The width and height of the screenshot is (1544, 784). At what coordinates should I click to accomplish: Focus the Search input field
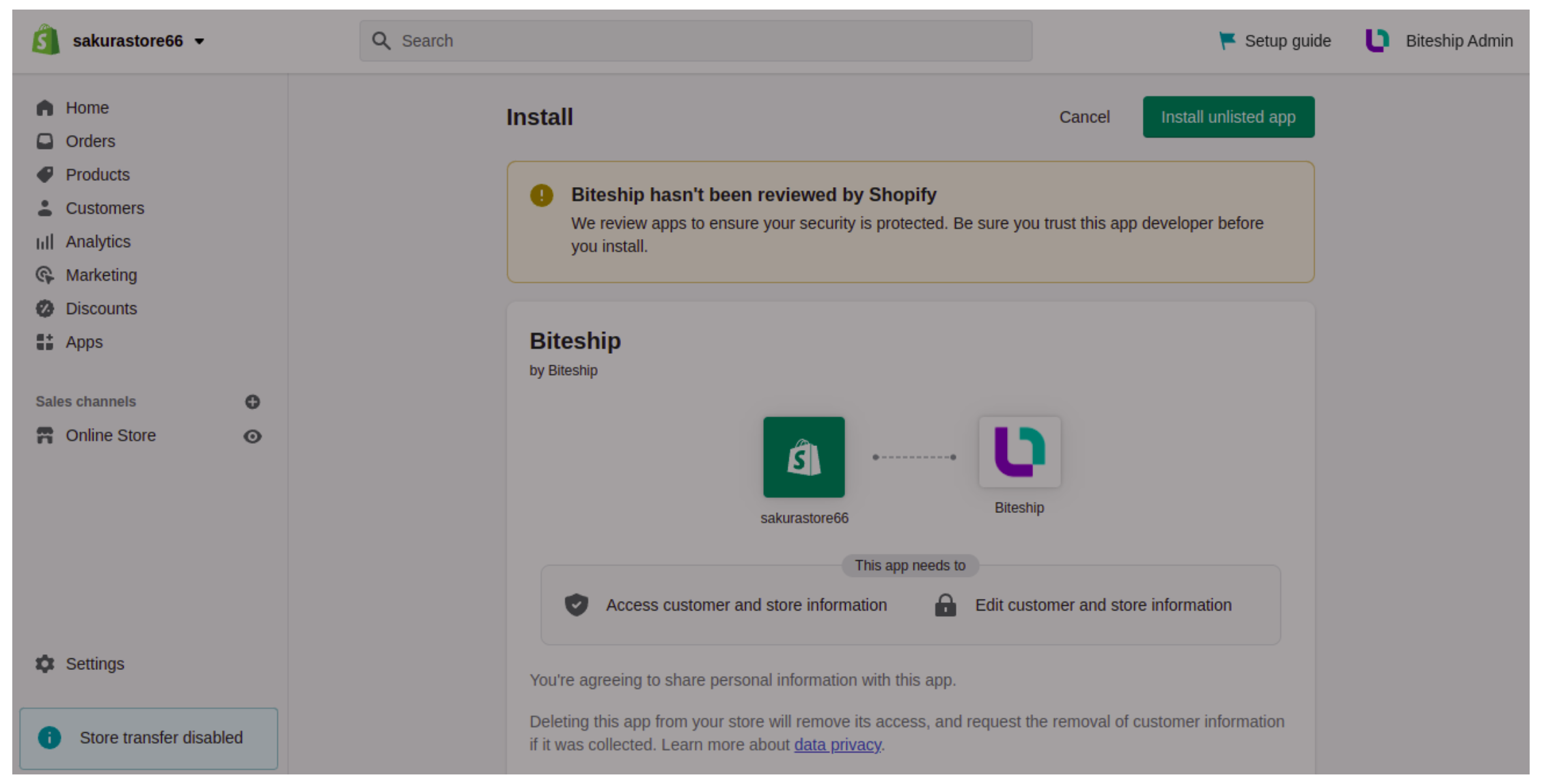tap(695, 41)
